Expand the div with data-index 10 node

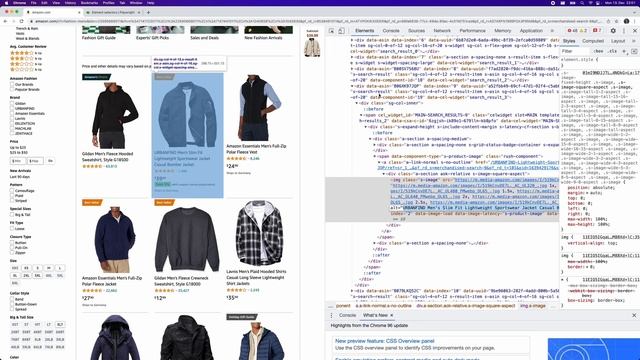(352, 291)
